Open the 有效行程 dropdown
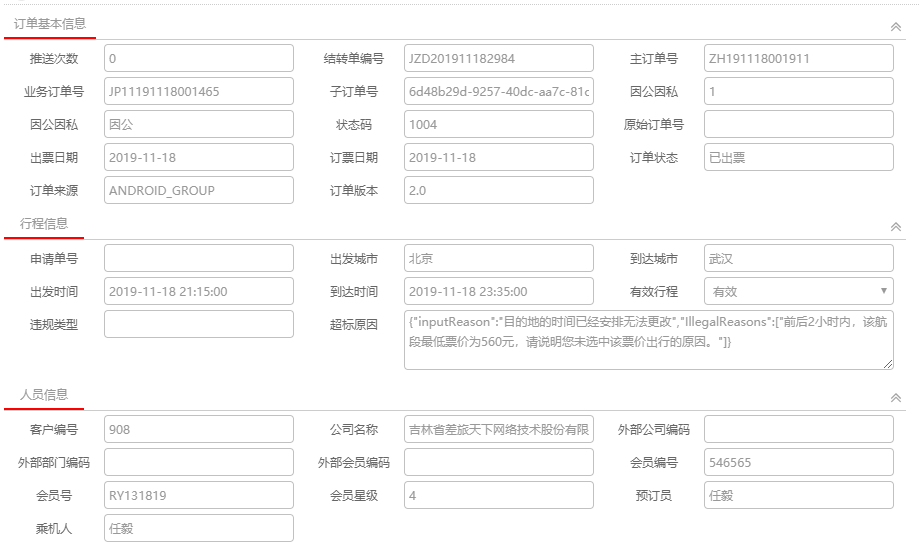The height and width of the screenshot is (548, 920). [799, 291]
